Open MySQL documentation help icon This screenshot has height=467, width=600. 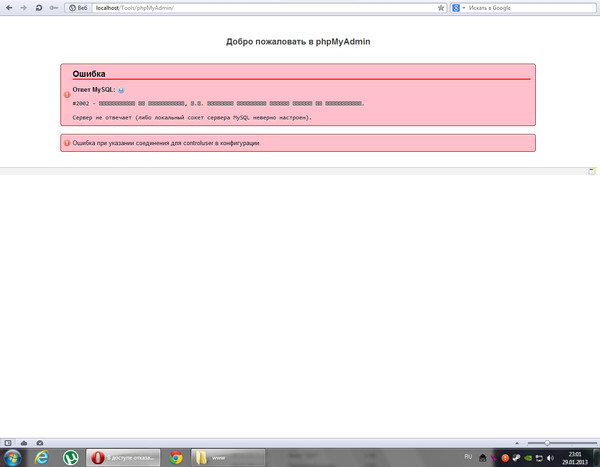click(121, 90)
